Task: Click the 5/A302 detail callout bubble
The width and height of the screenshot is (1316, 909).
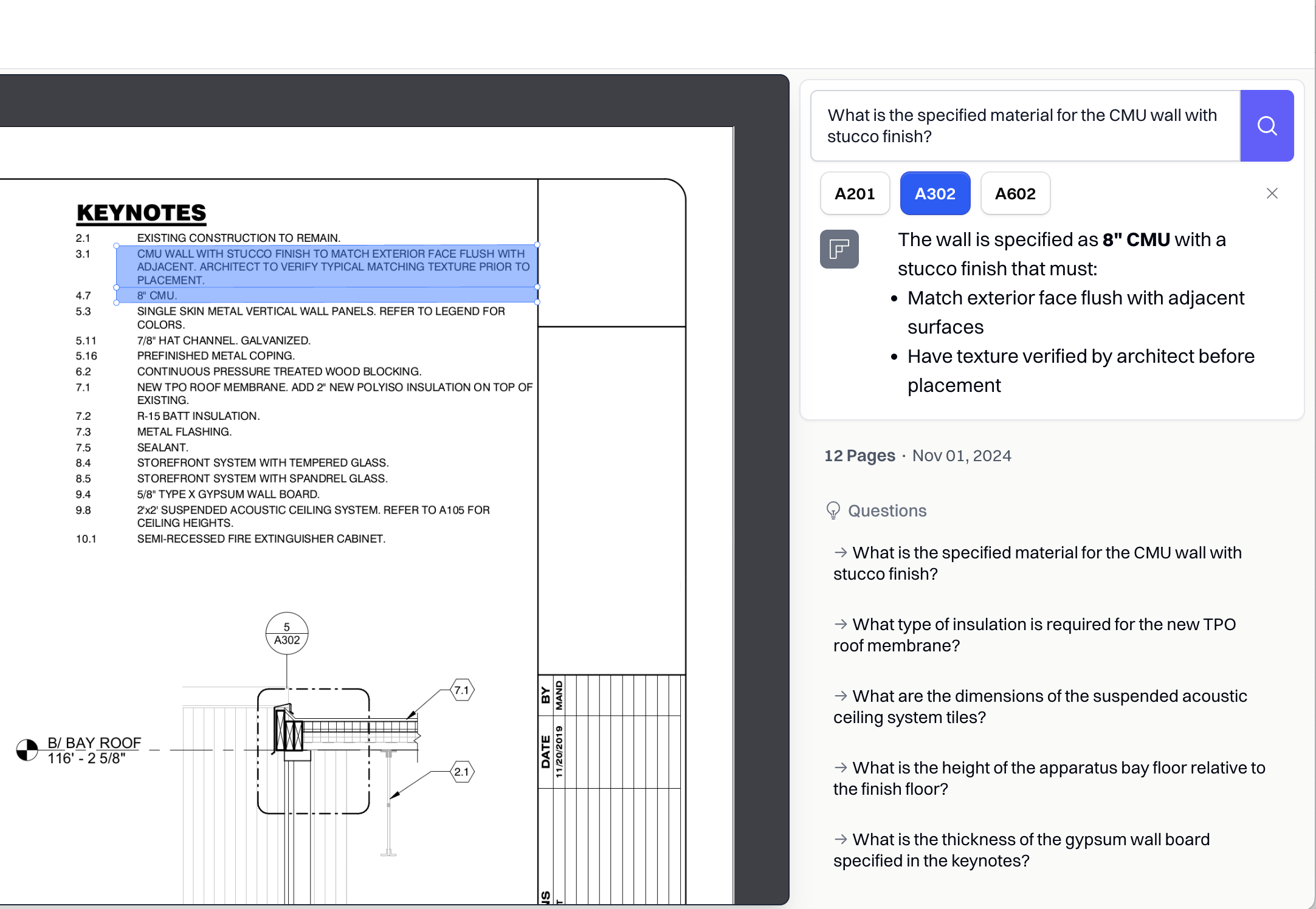Action: (x=287, y=633)
